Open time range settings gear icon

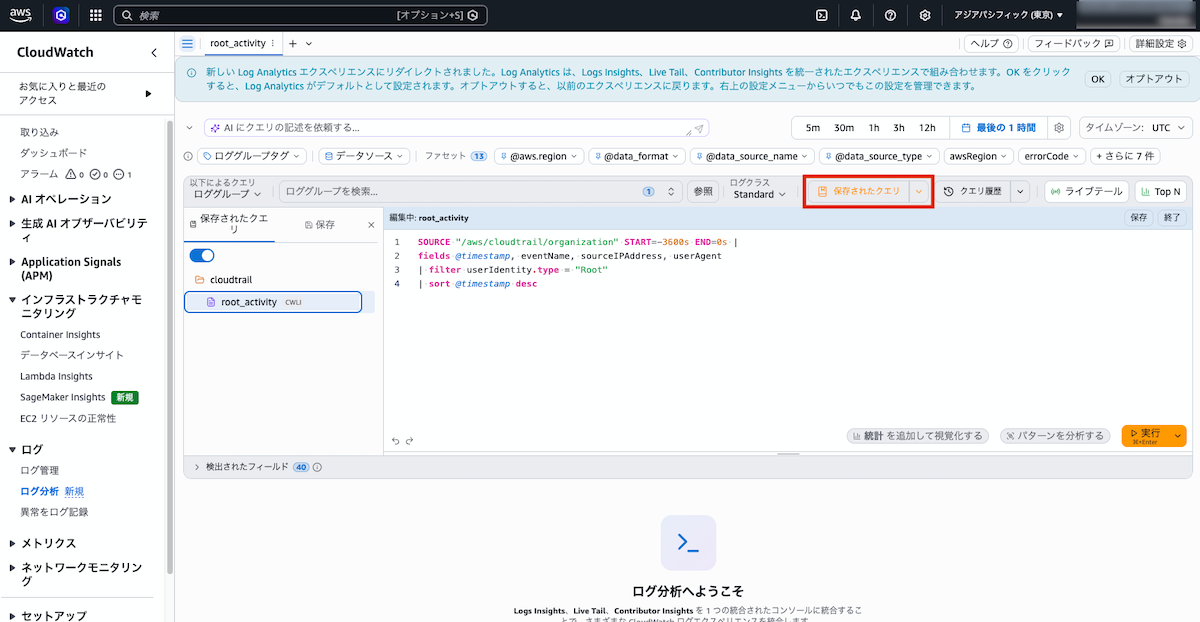(1059, 128)
